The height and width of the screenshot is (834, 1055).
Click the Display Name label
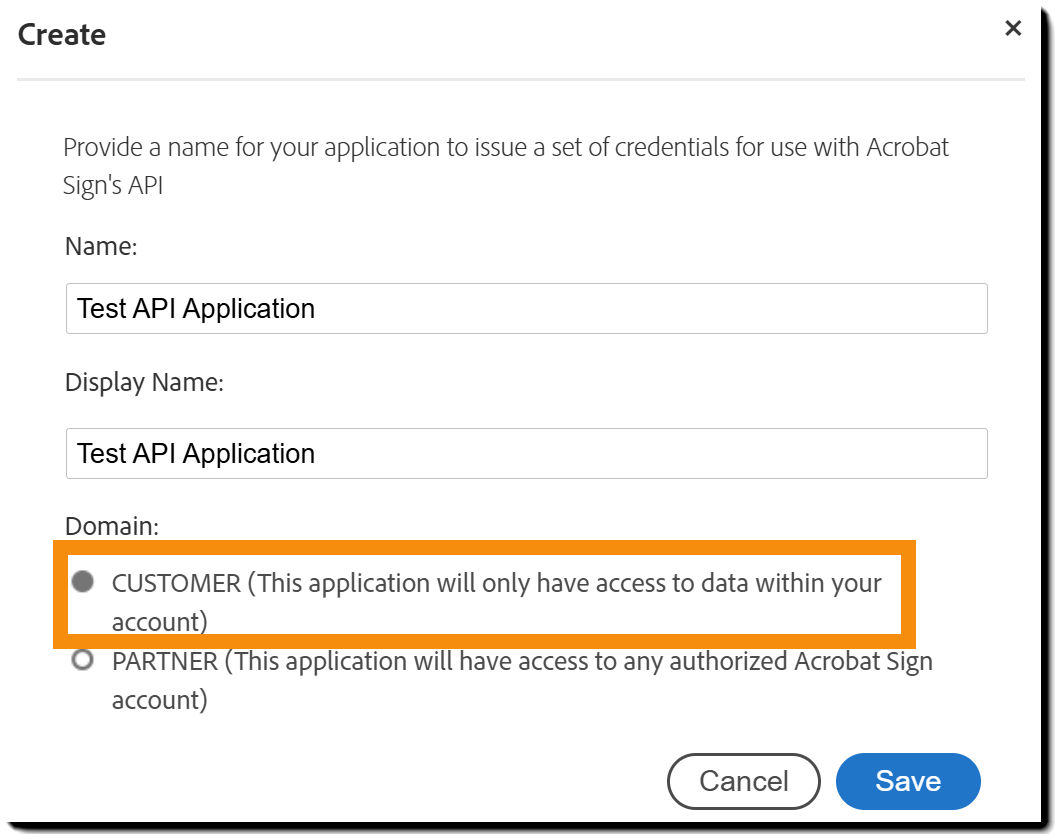click(145, 382)
